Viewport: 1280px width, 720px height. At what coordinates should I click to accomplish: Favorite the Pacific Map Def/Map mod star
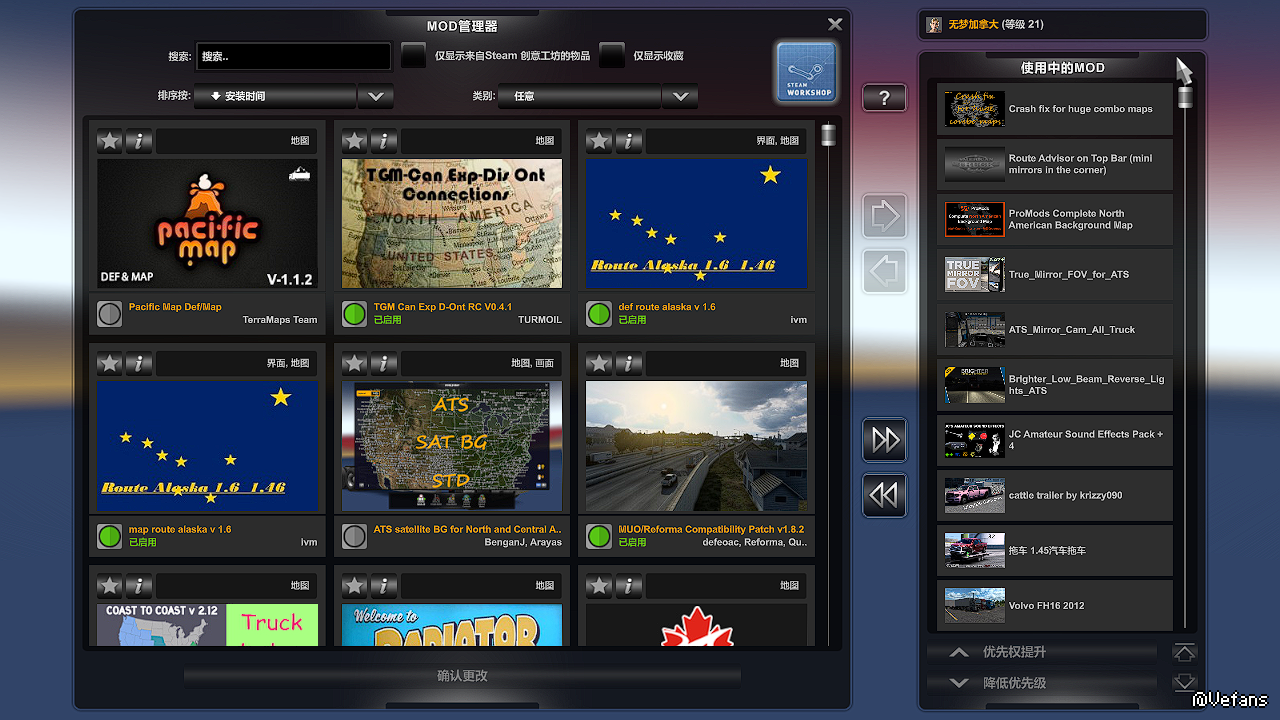click(x=110, y=141)
